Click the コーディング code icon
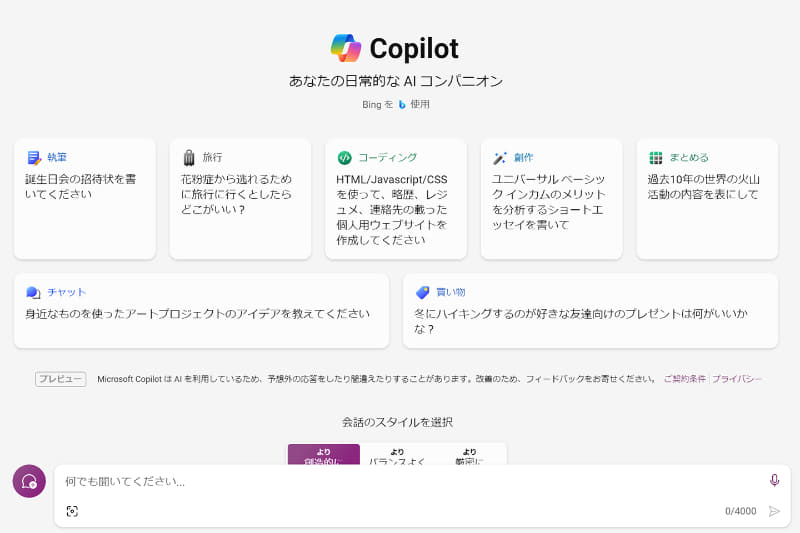The image size is (800, 533). (x=344, y=158)
